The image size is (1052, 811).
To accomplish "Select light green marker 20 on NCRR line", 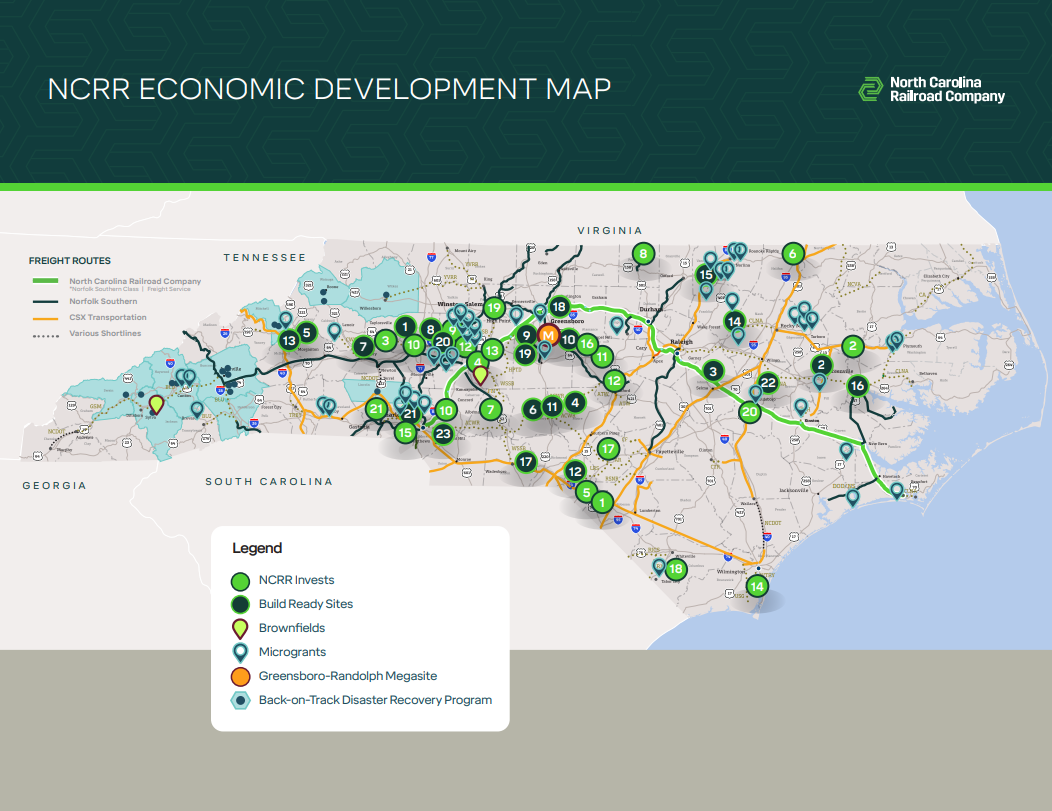I will [x=750, y=410].
